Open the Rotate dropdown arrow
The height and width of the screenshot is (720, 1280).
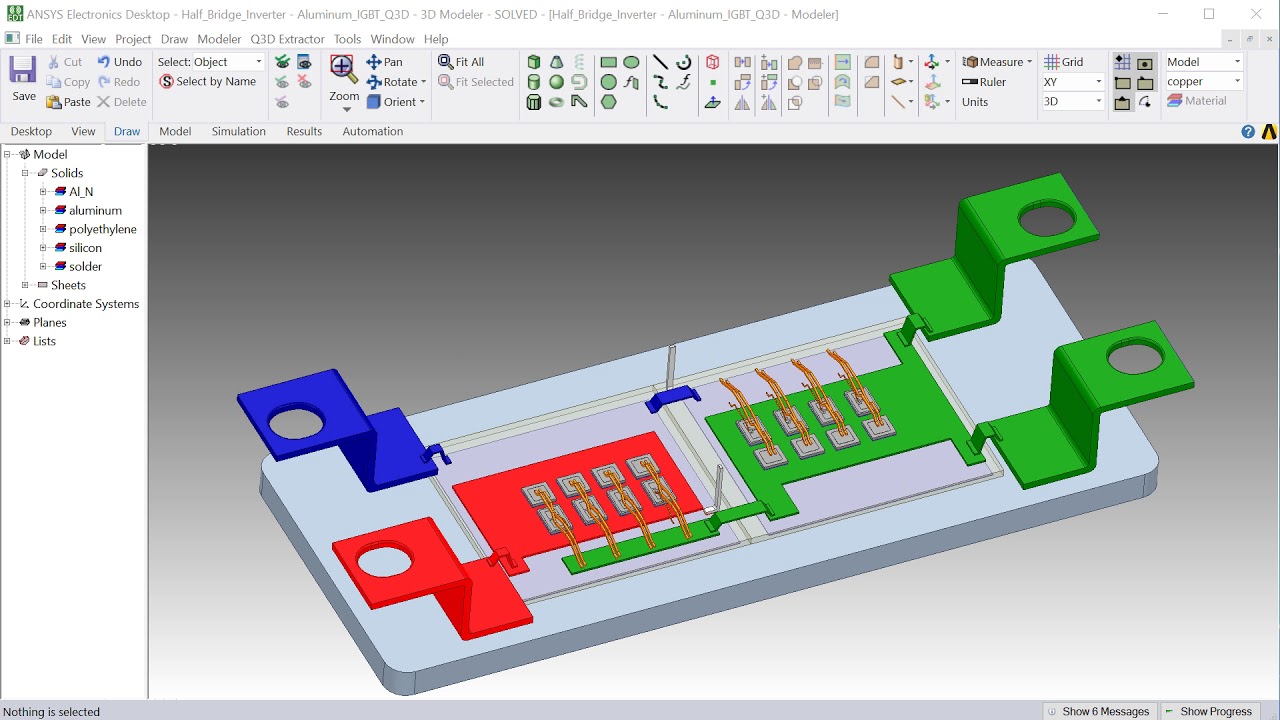click(x=423, y=82)
